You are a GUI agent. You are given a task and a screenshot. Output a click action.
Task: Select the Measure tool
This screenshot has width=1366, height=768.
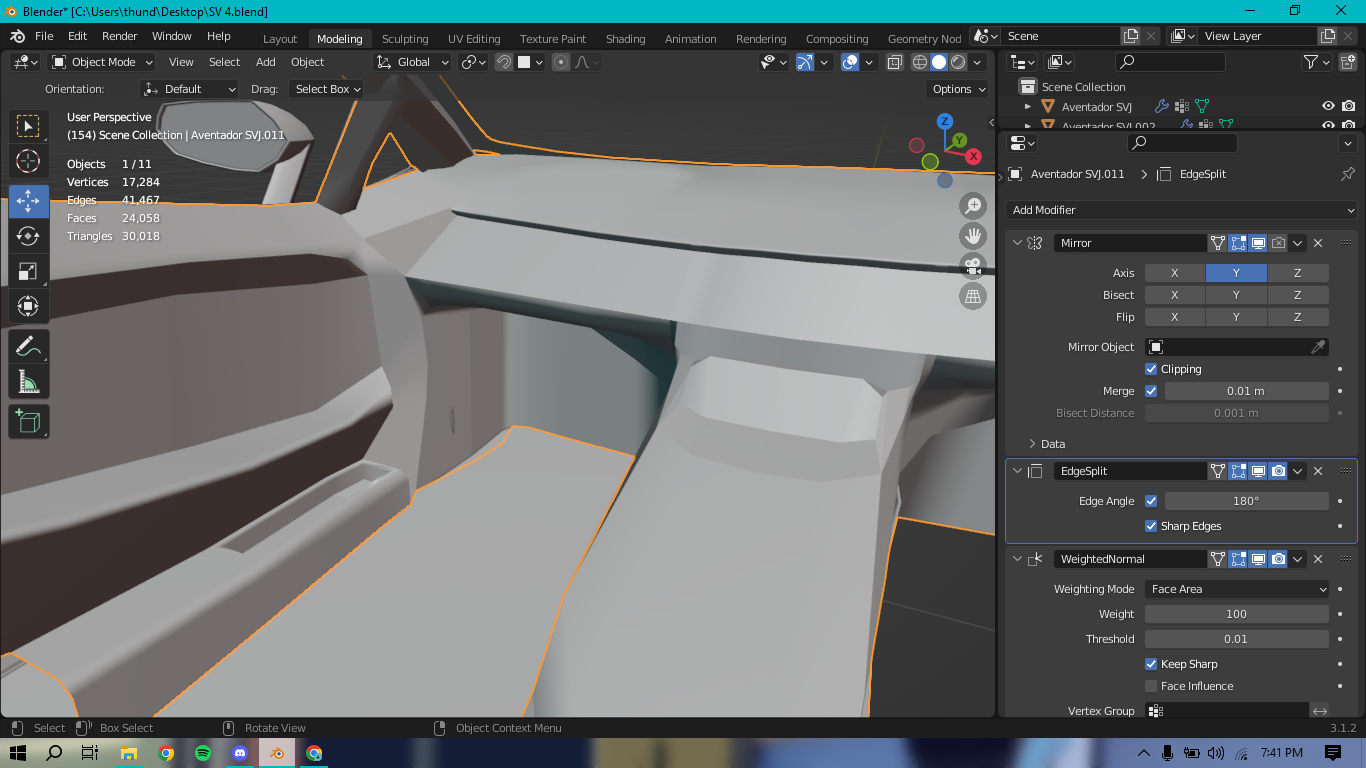coord(28,381)
